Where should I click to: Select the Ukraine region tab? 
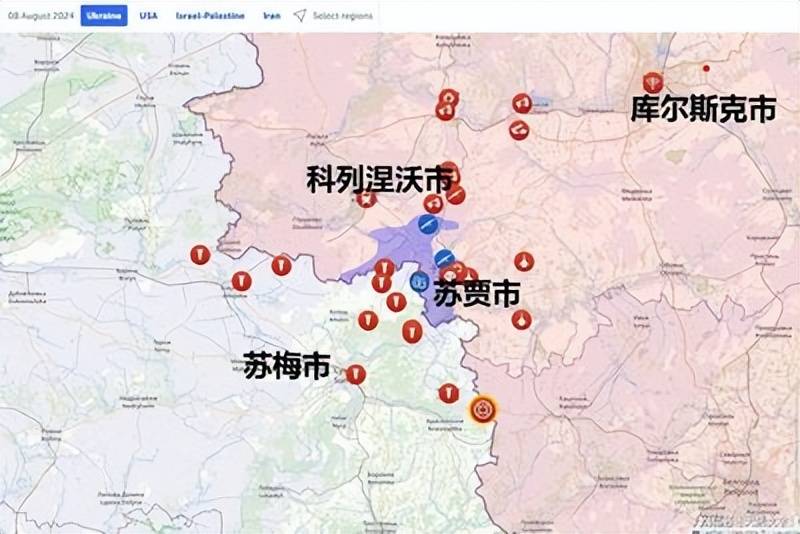[104, 16]
